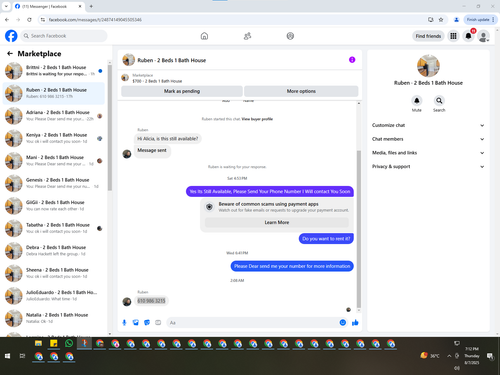
Task: Open WhatsApp from the taskbar
Action: tap(69, 343)
